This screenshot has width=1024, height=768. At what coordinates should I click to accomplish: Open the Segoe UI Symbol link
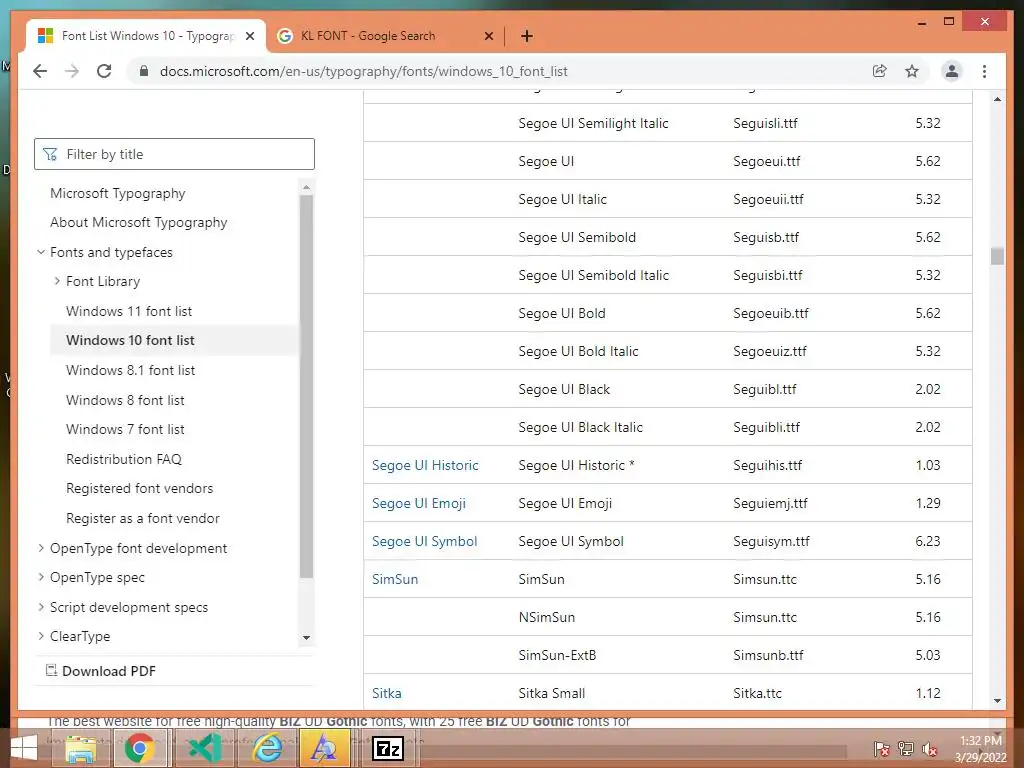pos(424,541)
